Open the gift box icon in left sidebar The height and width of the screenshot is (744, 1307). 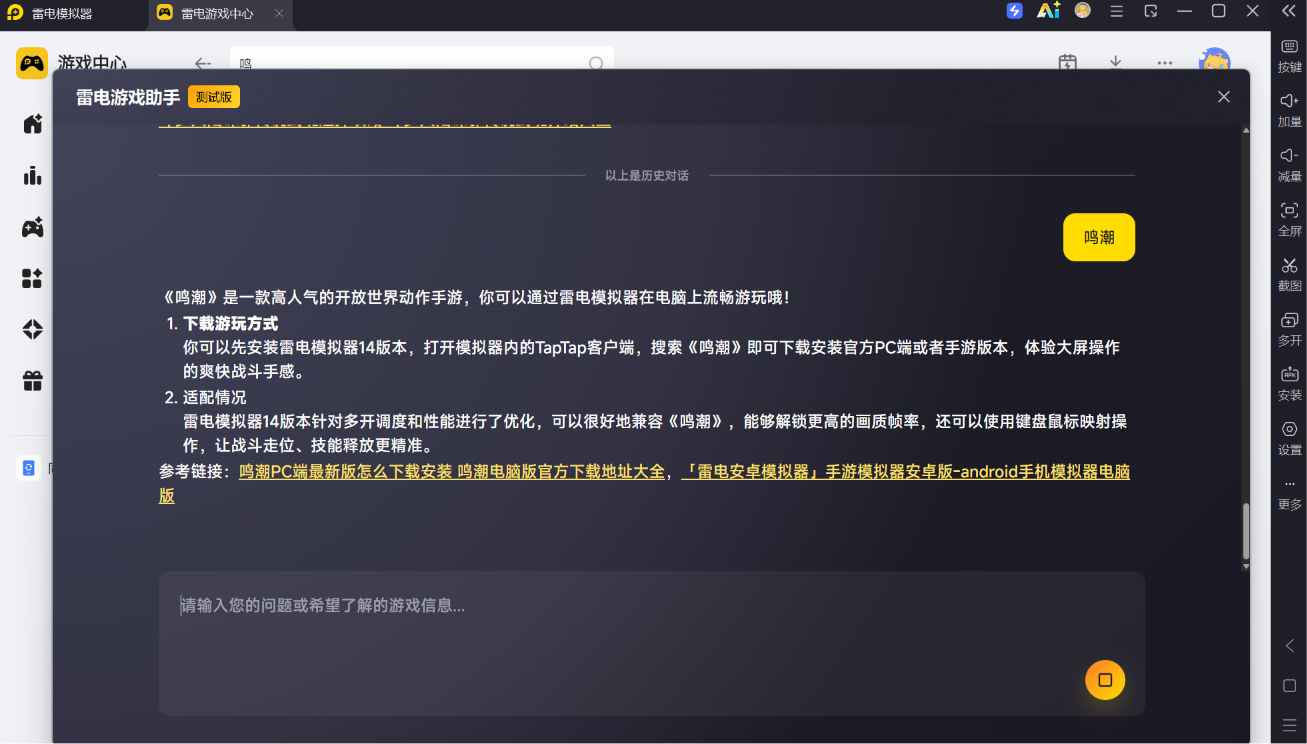click(x=33, y=381)
